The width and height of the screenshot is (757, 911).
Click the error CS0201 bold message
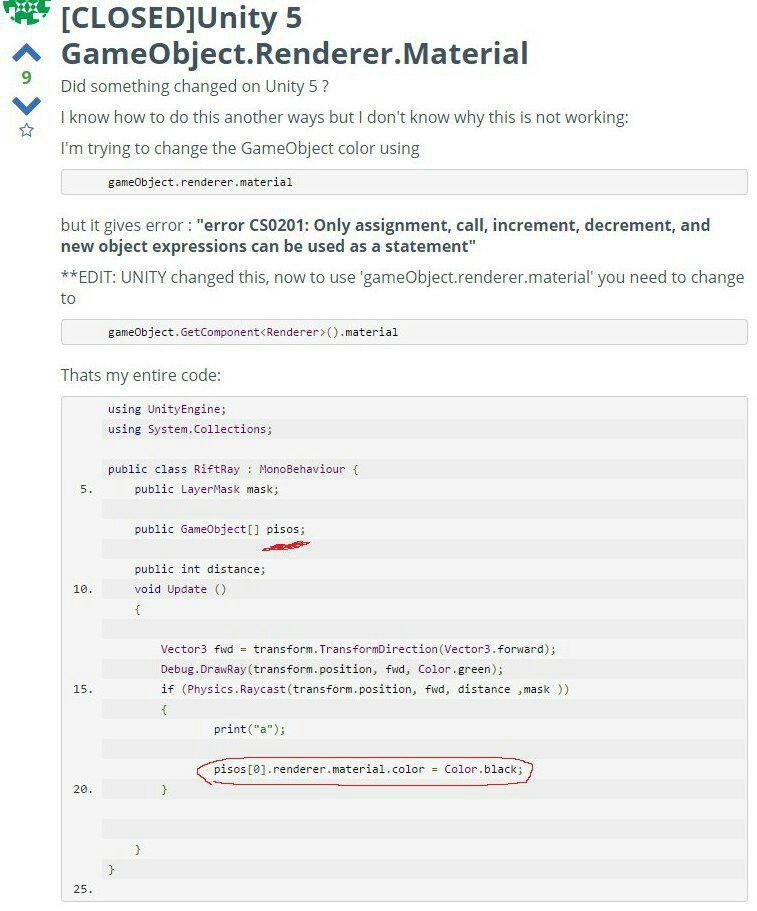(385, 235)
